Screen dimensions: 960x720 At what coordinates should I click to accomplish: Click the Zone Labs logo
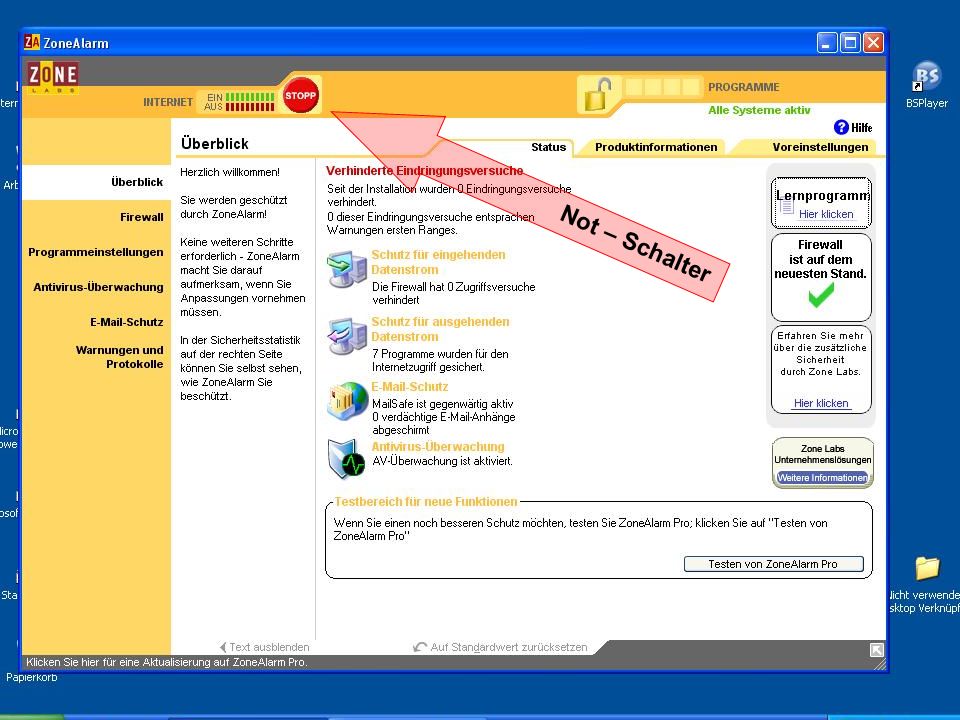pyautogui.click(x=53, y=77)
